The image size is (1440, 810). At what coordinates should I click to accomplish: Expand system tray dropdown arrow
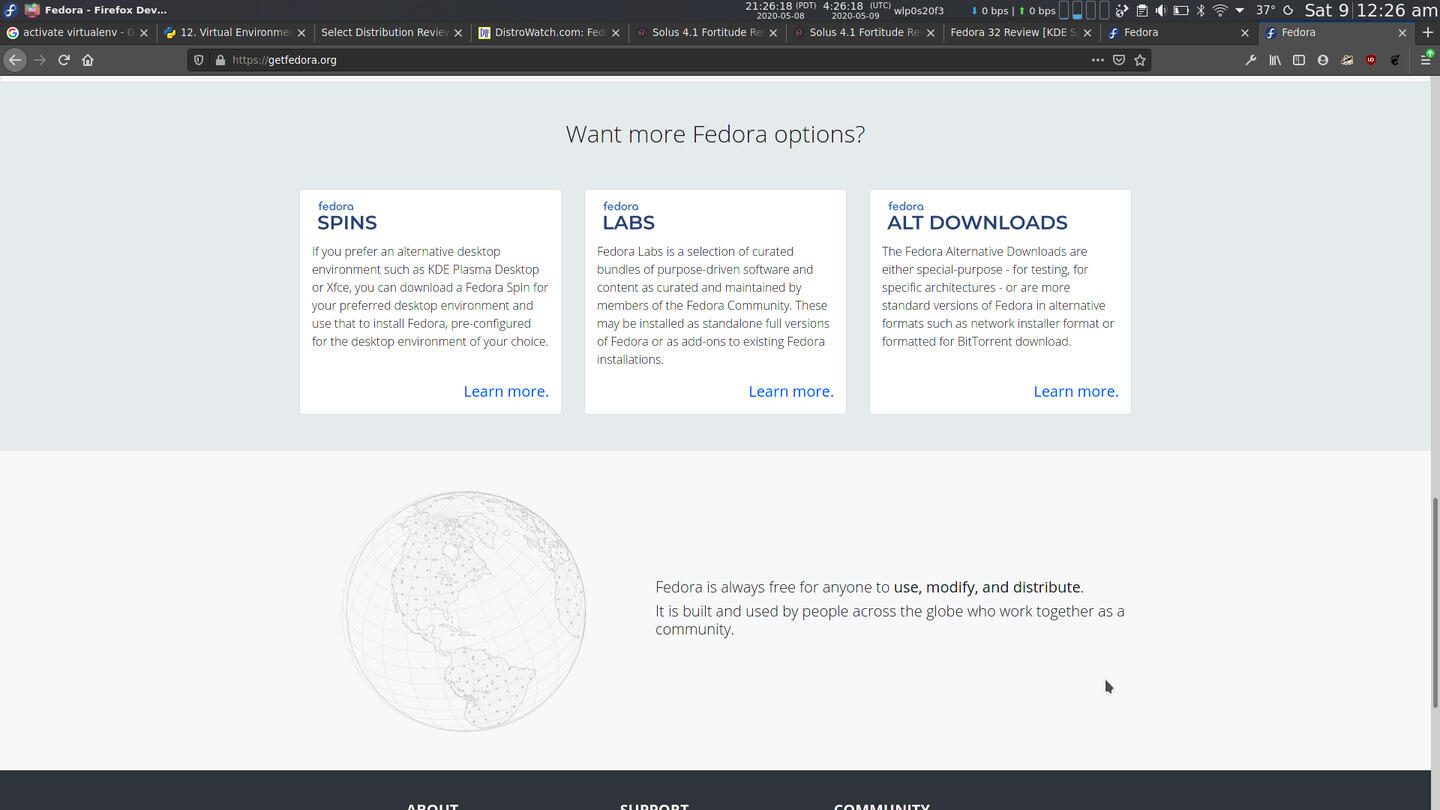click(x=1240, y=10)
